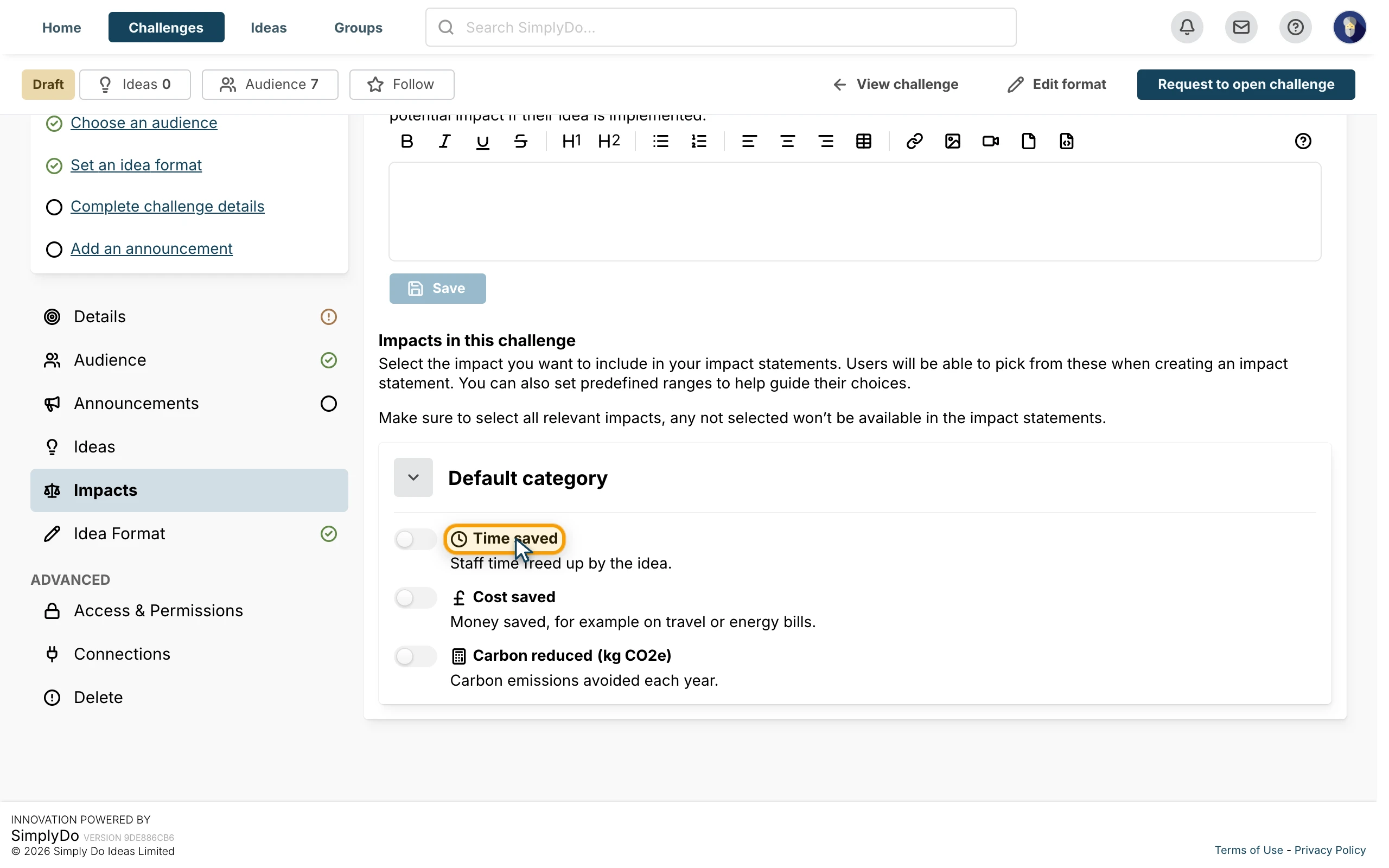This screenshot has width=1389, height=868.
Task: Open the Details sidebar section
Action: pyautogui.click(x=189, y=317)
